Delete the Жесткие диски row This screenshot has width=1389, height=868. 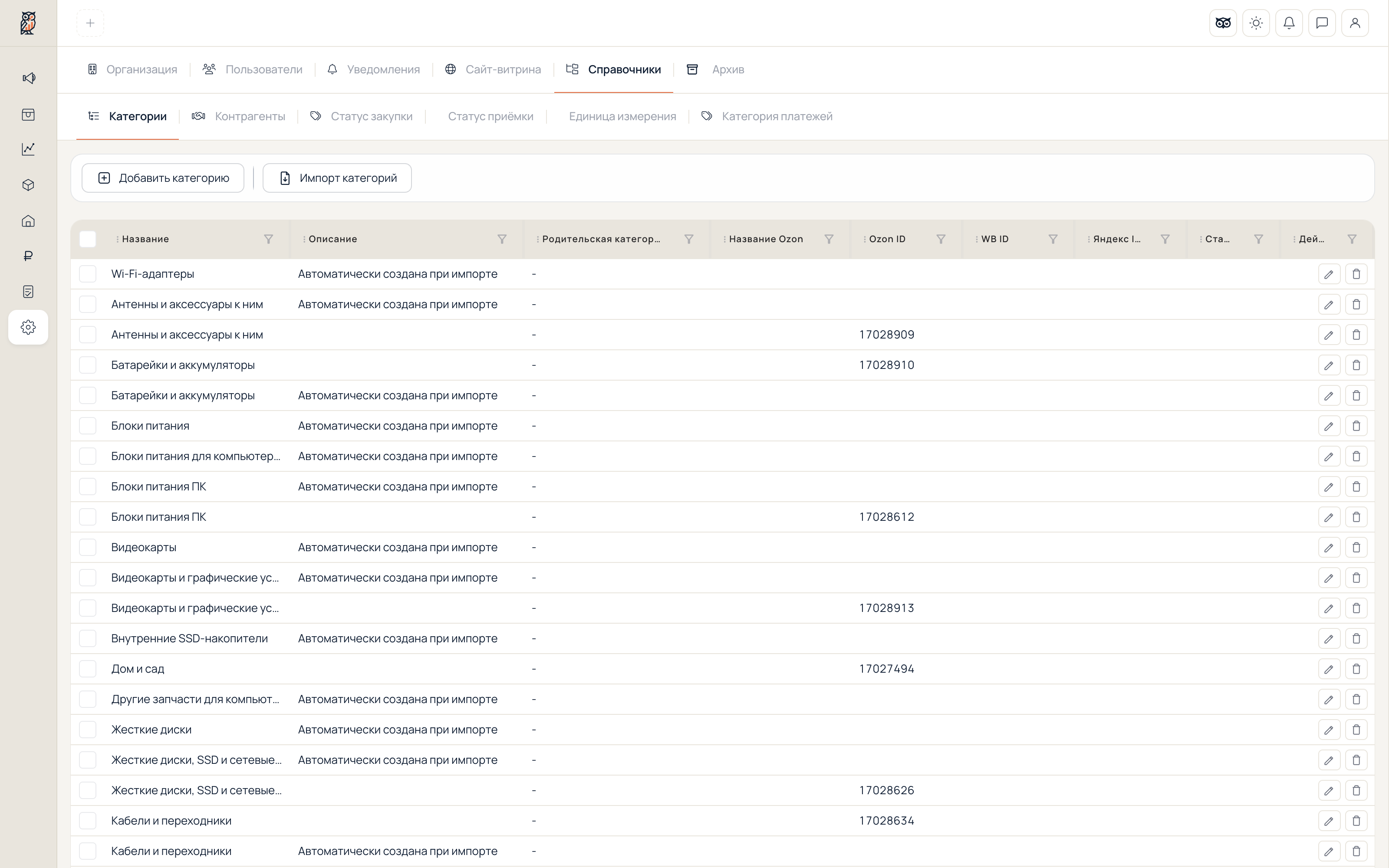click(x=1356, y=730)
